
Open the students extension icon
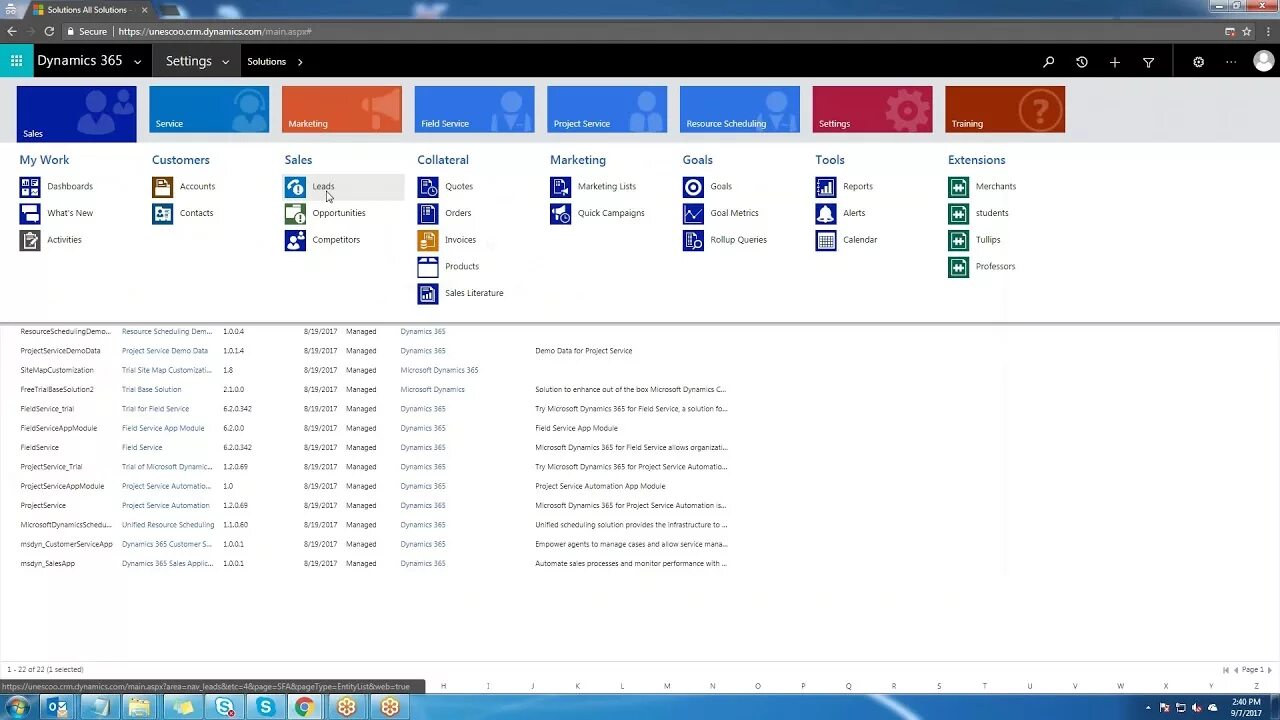(x=959, y=213)
